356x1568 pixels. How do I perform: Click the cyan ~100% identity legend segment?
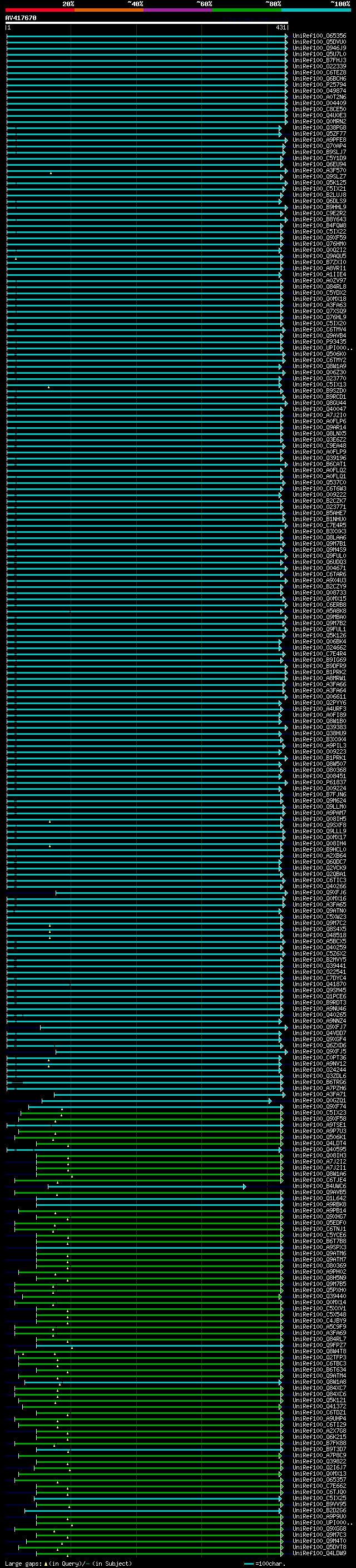[316, 10]
